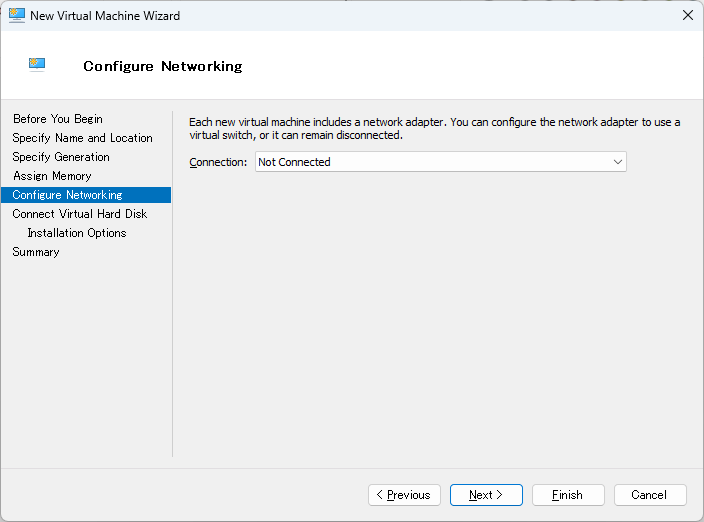Close the New Virtual Machine Wizard window
This screenshot has width=704, height=522.
coord(687,15)
